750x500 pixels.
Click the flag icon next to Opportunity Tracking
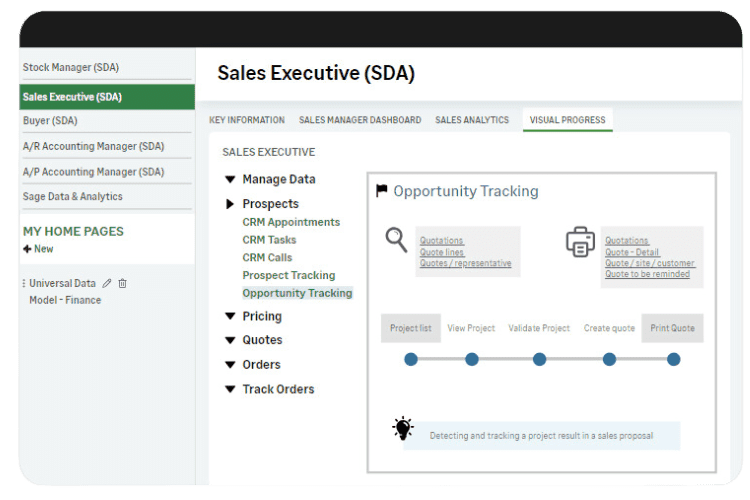pyautogui.click(x=381, y=191)
